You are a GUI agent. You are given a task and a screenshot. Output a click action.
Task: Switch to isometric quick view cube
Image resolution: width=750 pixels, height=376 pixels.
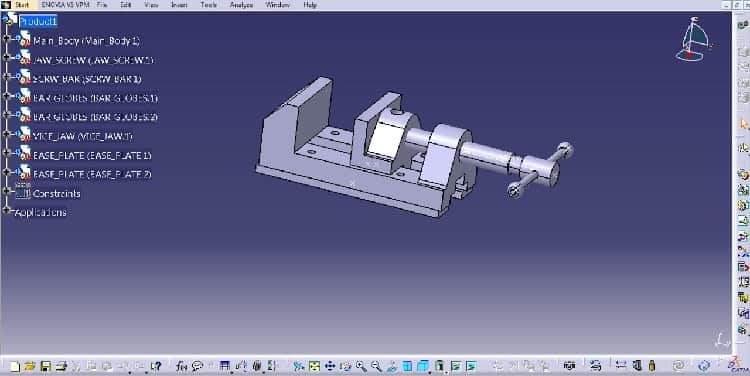tap(423, 366)
